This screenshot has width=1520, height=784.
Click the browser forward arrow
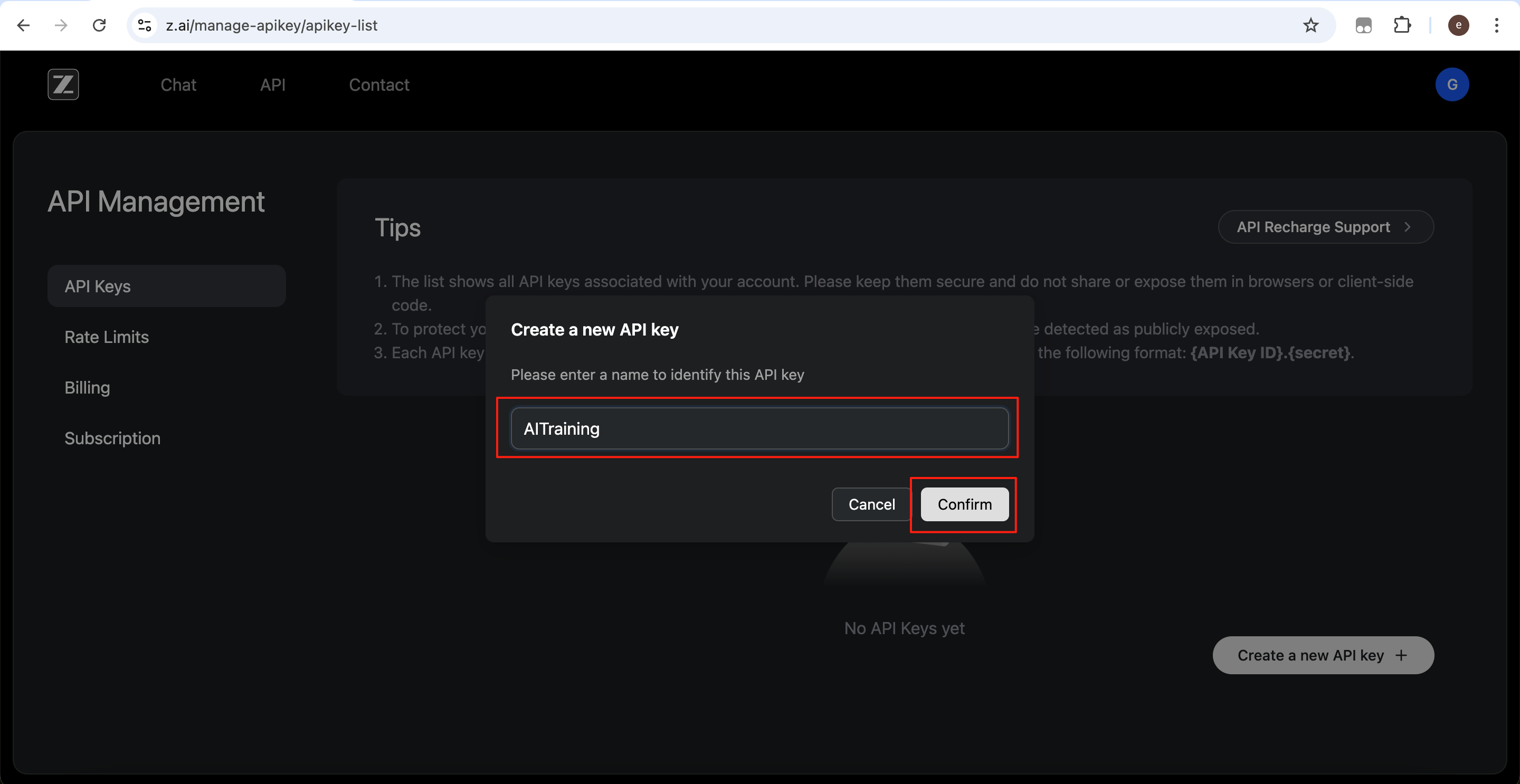tap(61, 25)
